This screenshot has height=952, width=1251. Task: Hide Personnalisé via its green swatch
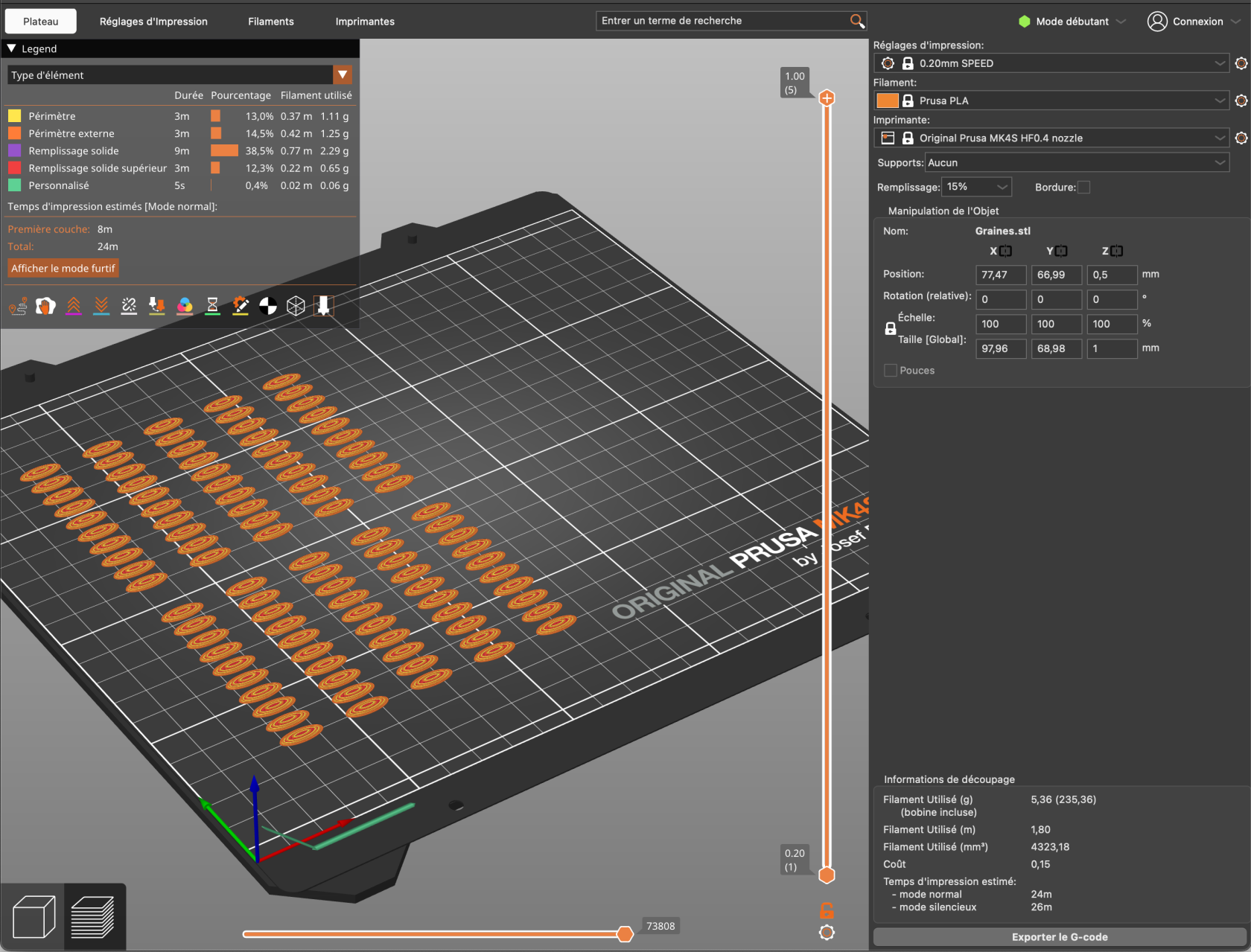pos(14,185)
